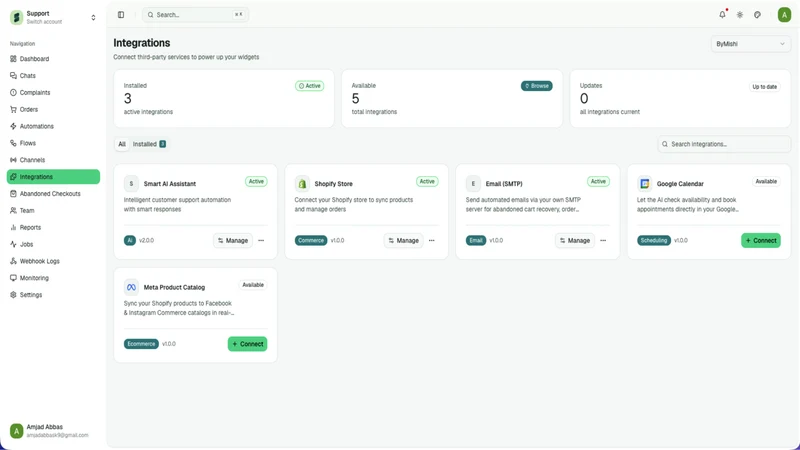The image size is (800, 450).
Task: Open more options for Email (SMTP)
Action: pos(603,240)
